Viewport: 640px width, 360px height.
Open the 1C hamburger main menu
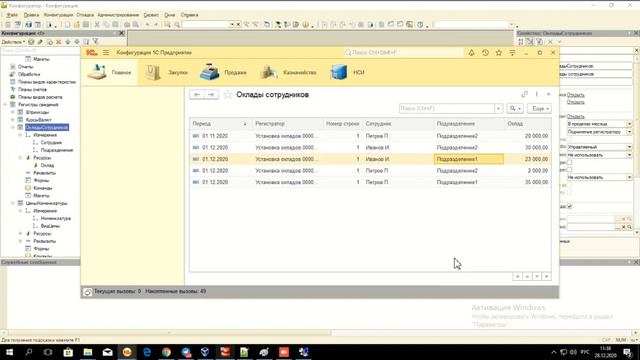point(106,53)
